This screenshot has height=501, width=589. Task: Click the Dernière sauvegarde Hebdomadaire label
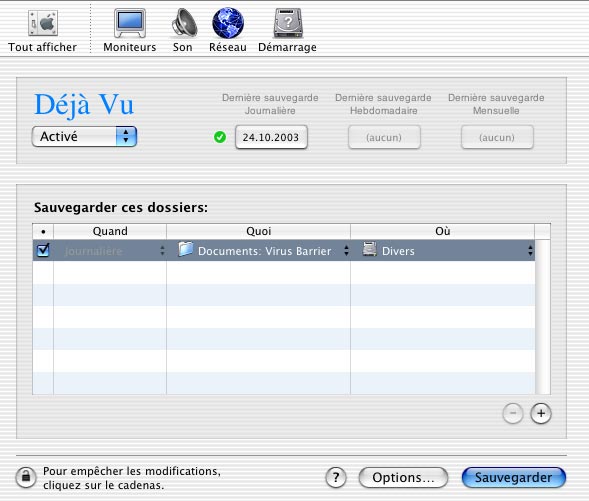[383, 104]
